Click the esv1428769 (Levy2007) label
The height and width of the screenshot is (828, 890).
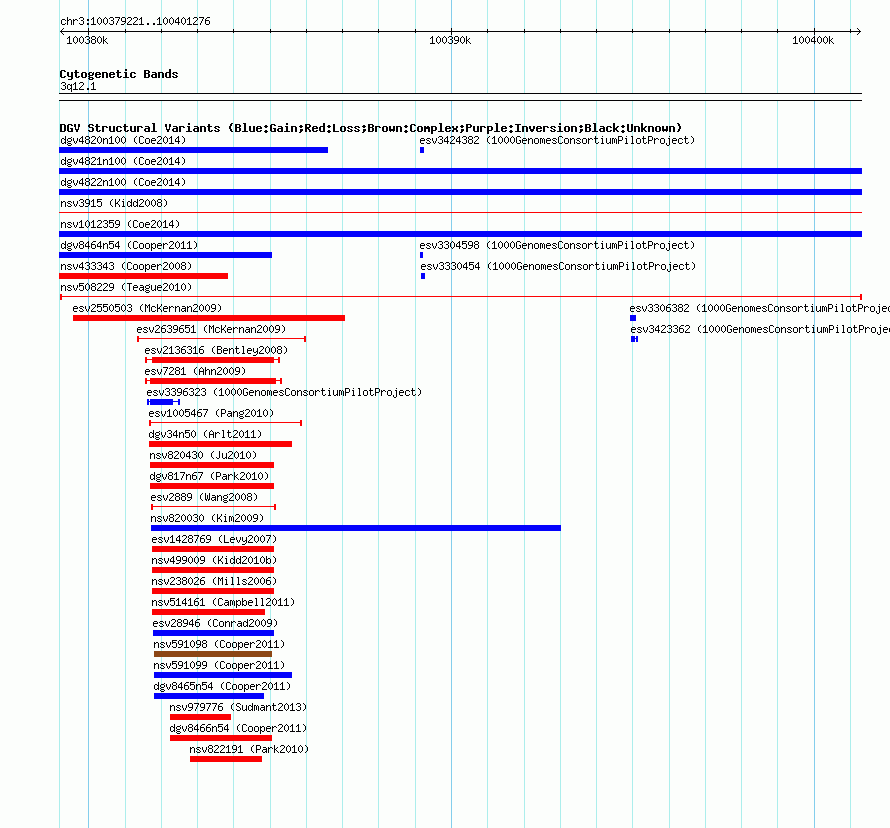(214, 539)
